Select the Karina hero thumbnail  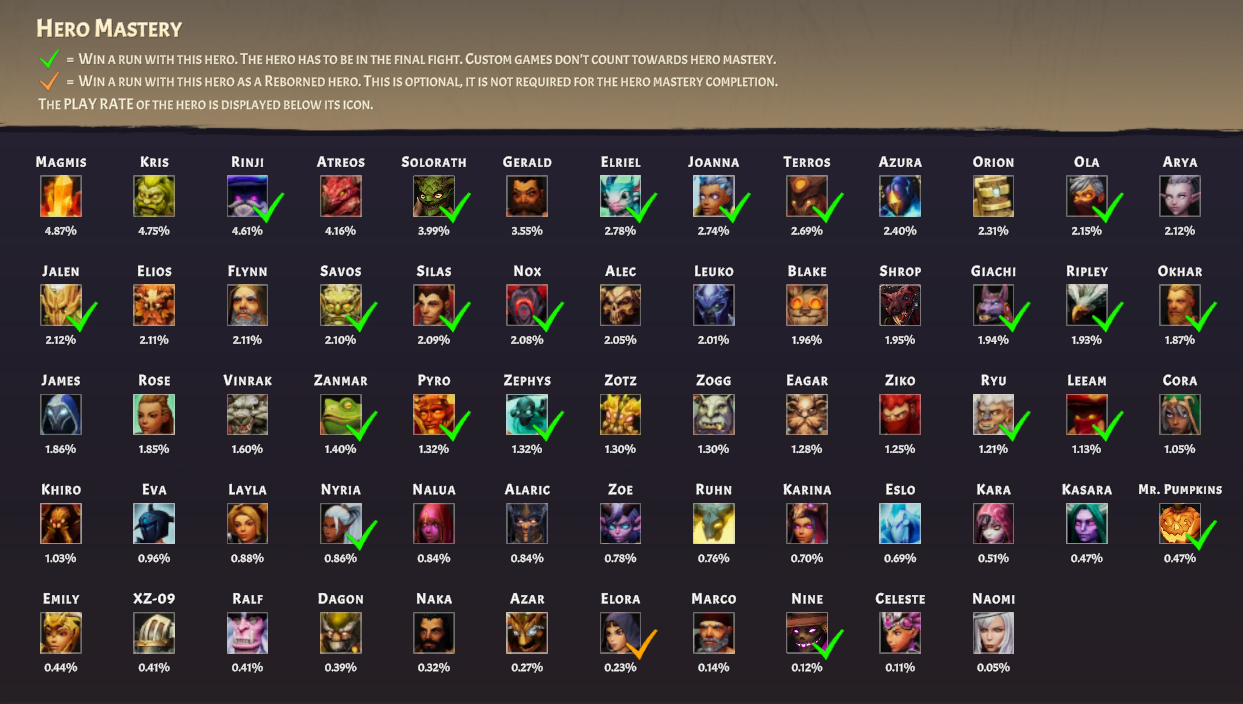tap(807, 523)
